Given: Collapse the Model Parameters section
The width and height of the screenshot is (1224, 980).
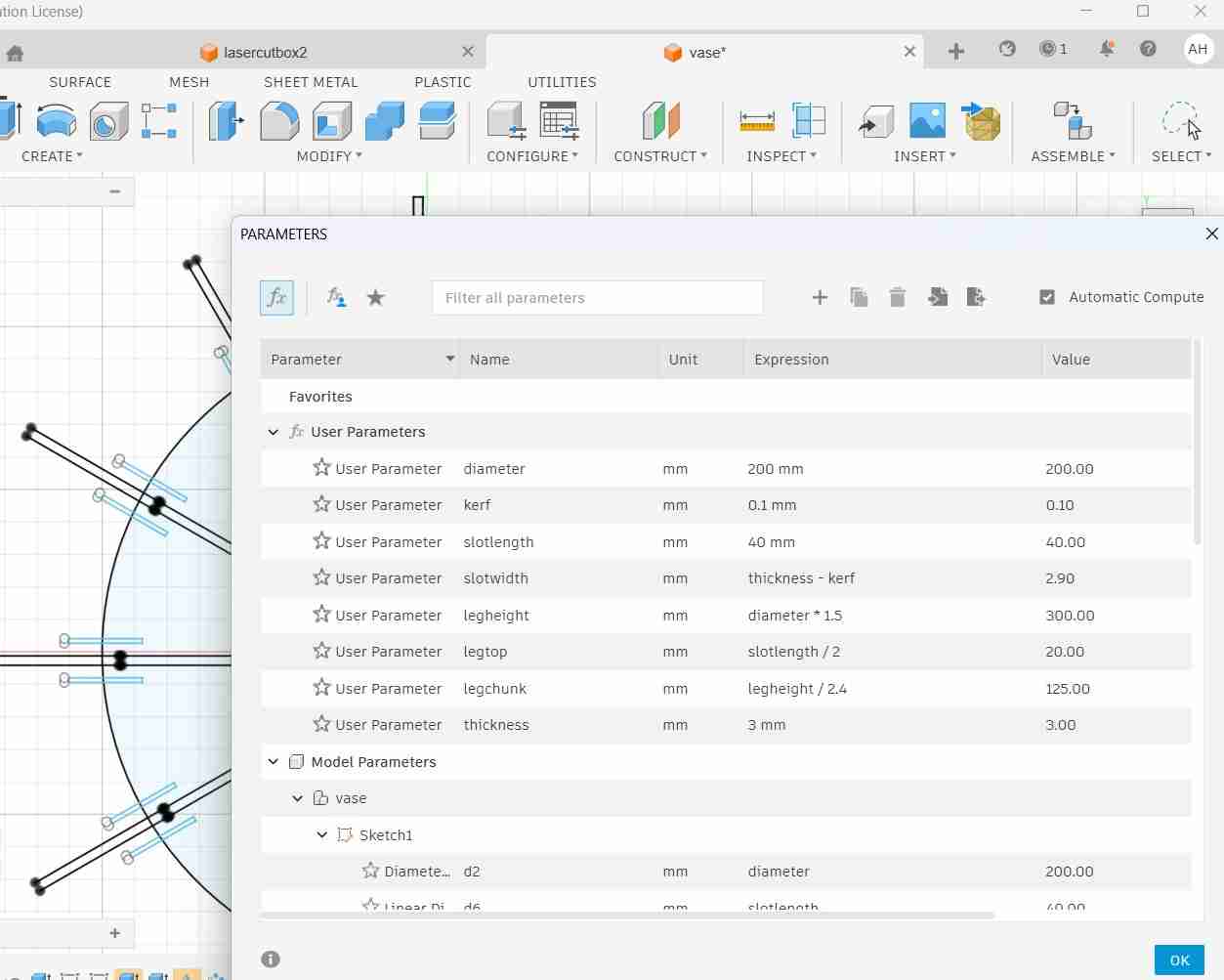Looking at the screenshot, I should (x=273, y=762).
